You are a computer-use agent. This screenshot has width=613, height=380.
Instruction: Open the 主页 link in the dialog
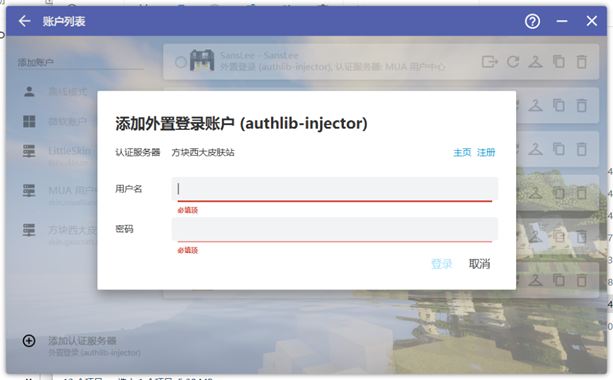462,152
